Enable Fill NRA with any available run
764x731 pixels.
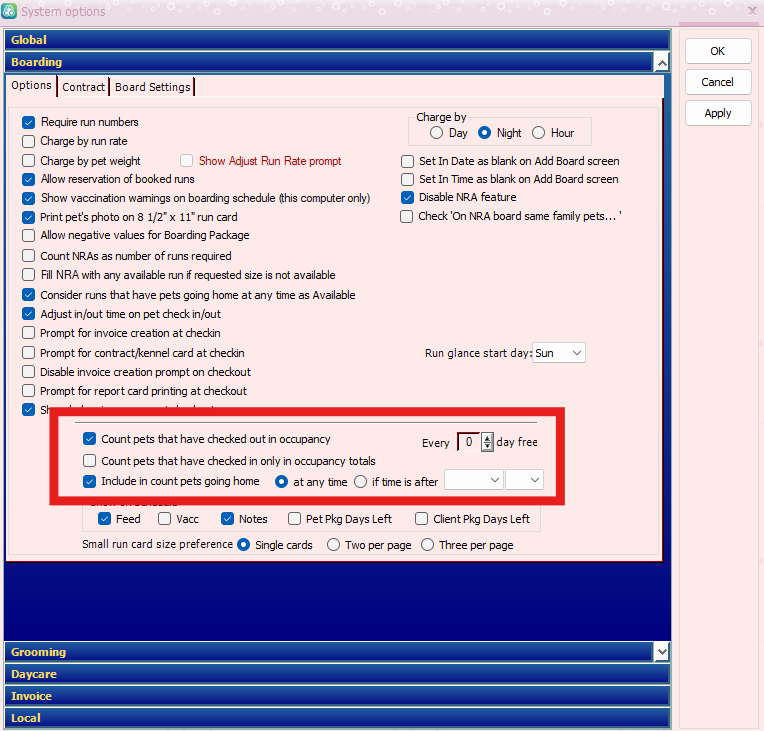[29, 275]
